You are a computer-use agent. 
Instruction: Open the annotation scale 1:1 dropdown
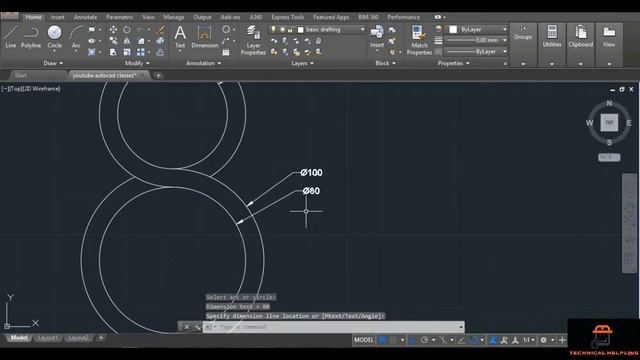click(529, 340)
